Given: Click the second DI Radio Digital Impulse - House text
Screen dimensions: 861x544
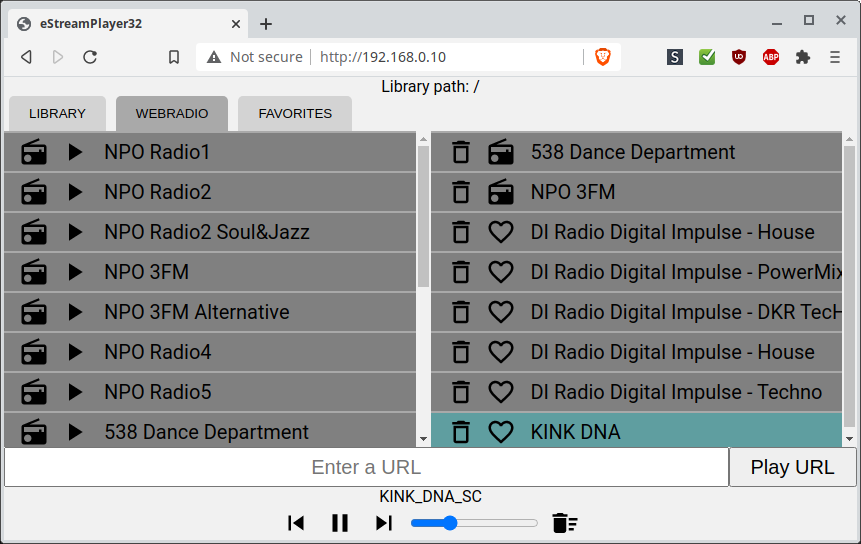Looking at the screenshot, I should pos(673,352).
